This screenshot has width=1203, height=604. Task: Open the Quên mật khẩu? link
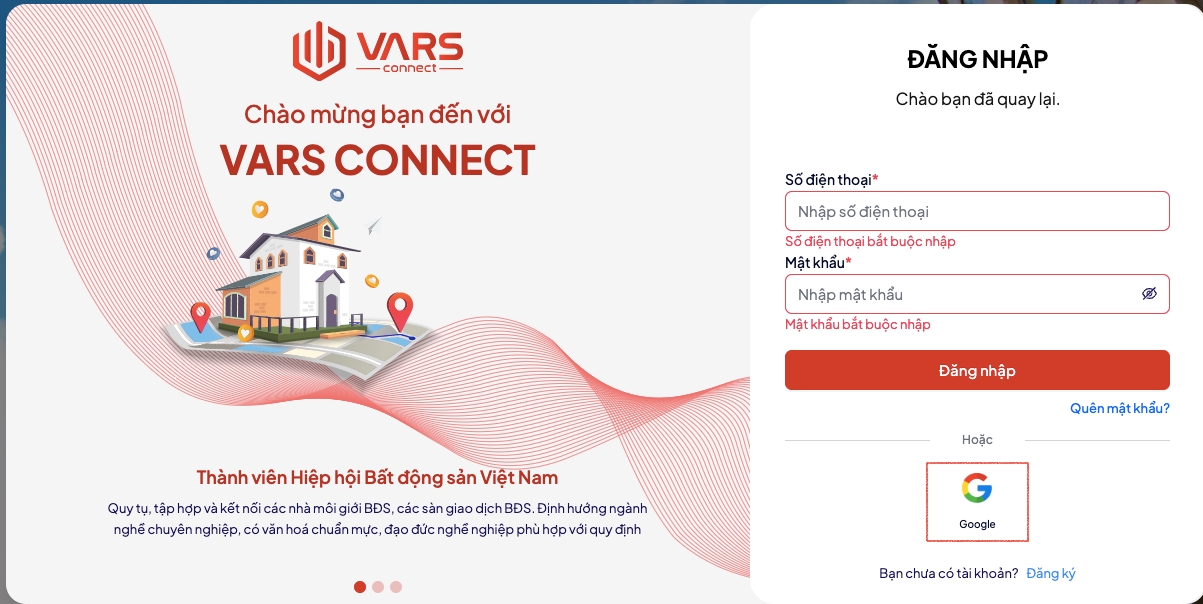pyautogui.click(x=1120, y=408)
